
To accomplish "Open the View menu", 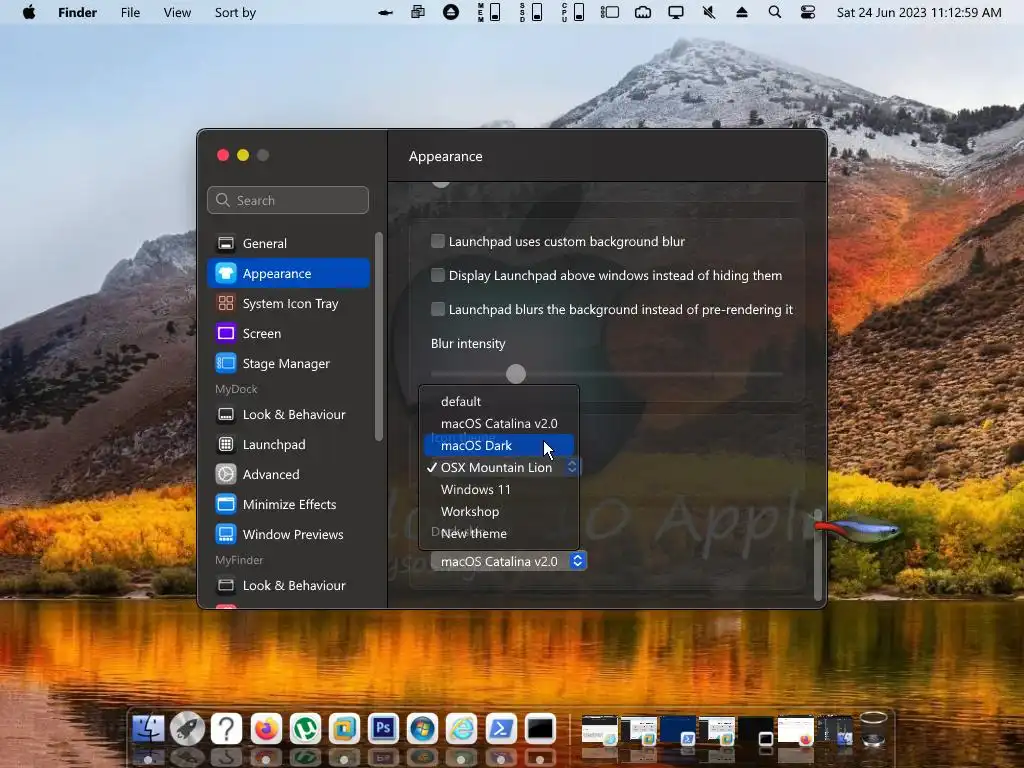I will pyautogui.click(x=177, y=12).
